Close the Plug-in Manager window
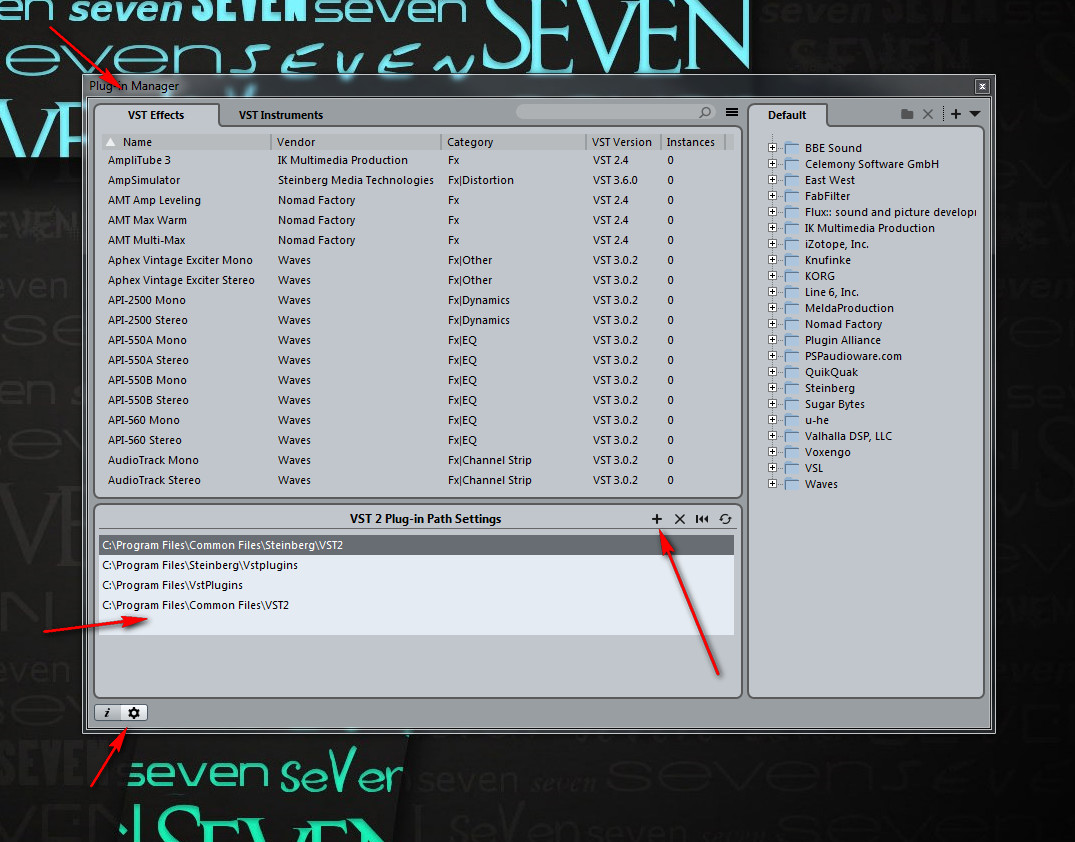 [982, 86]
